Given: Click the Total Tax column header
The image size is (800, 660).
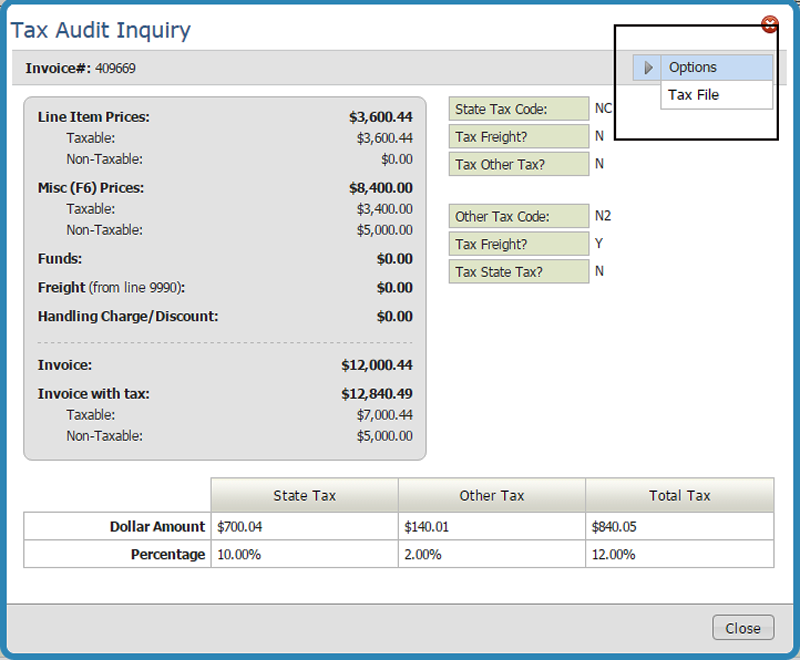Looking at the screenshot, I should pos(679,495).
